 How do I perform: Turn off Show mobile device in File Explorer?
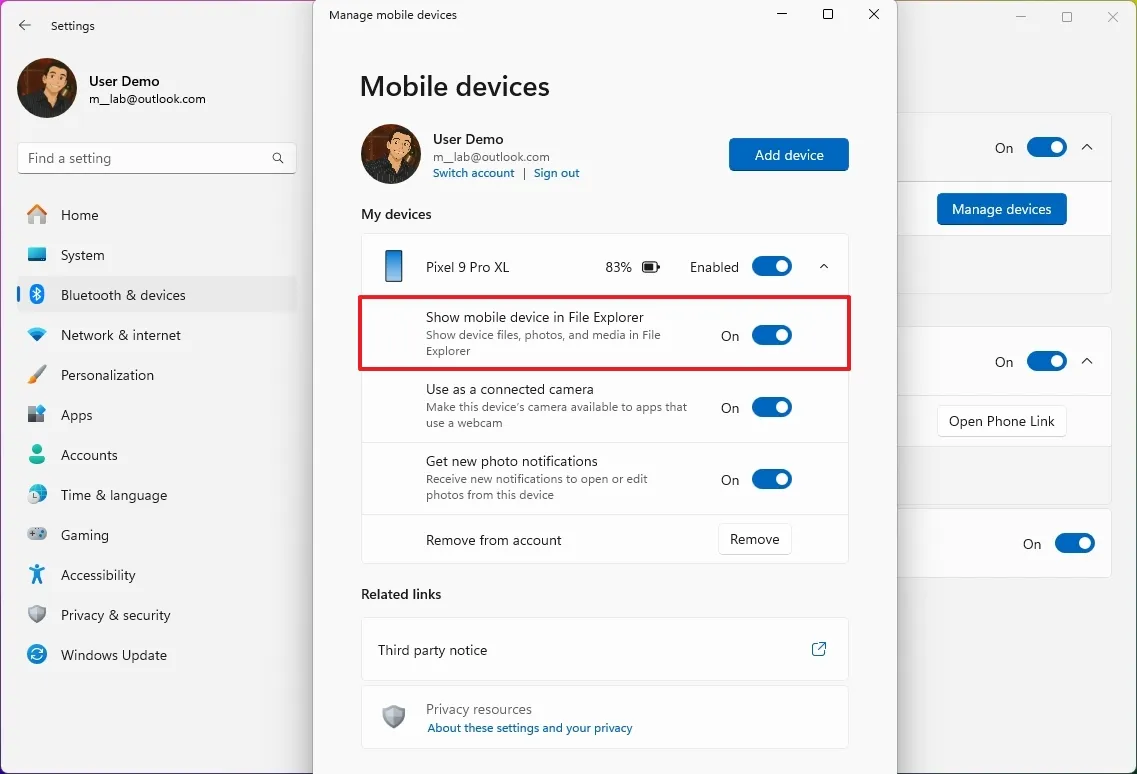771,335
